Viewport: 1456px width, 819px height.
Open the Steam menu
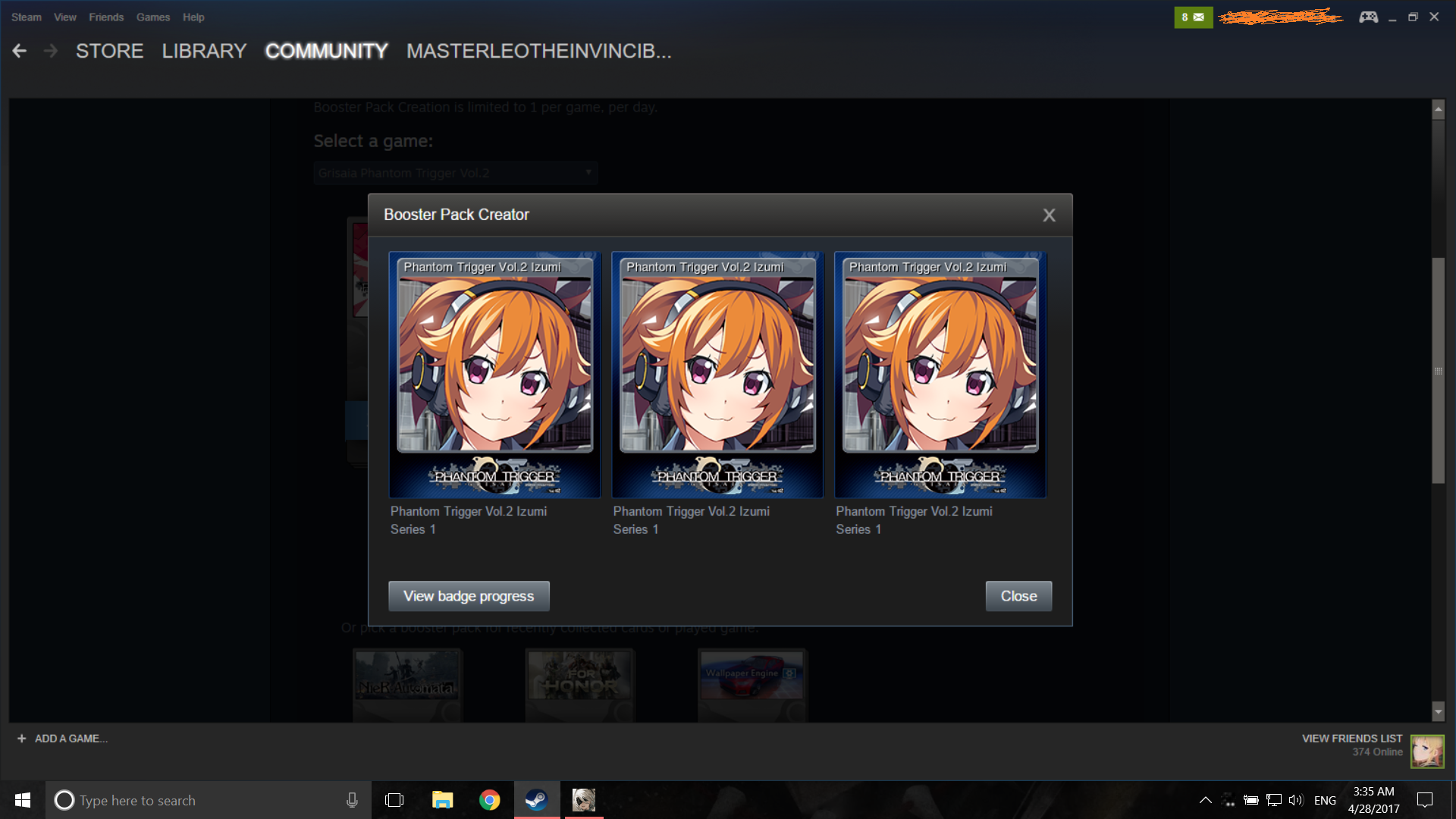coord(27,17)
